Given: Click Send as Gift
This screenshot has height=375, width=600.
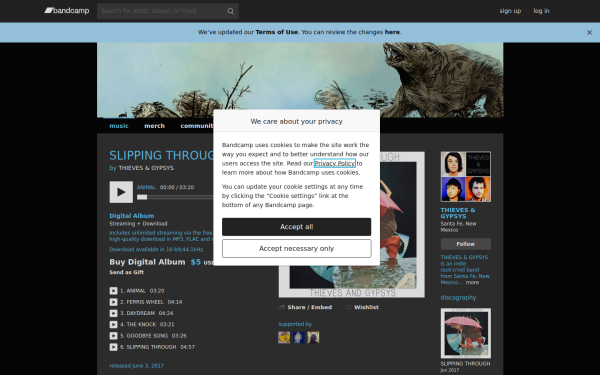Looking at the screenshot, I should point(126,272).
